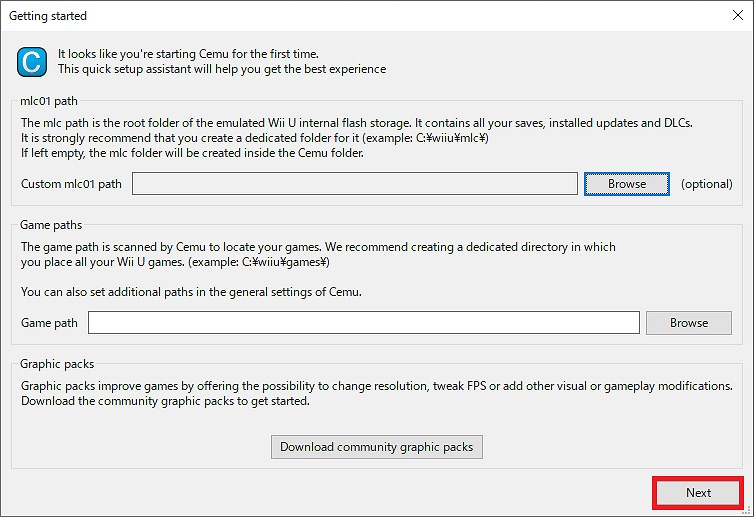Download community graphic packs
The height and width of the screenshot is (517, 756).
(377, 447)
